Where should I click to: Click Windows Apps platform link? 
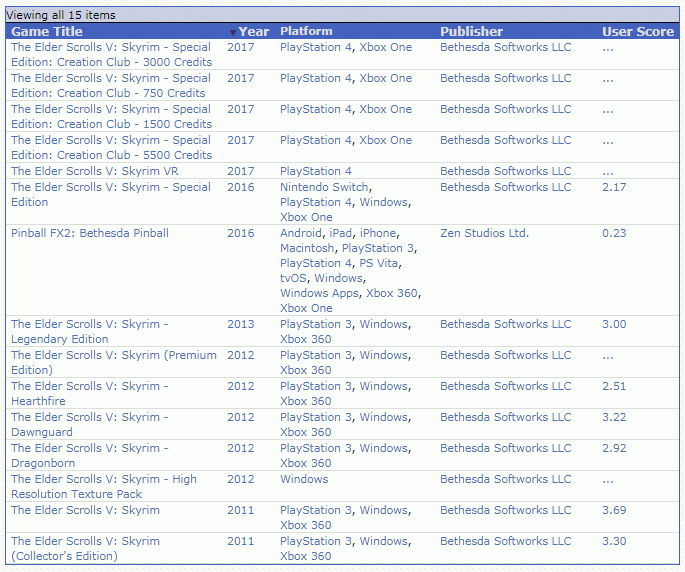click(x=319, y=293)
